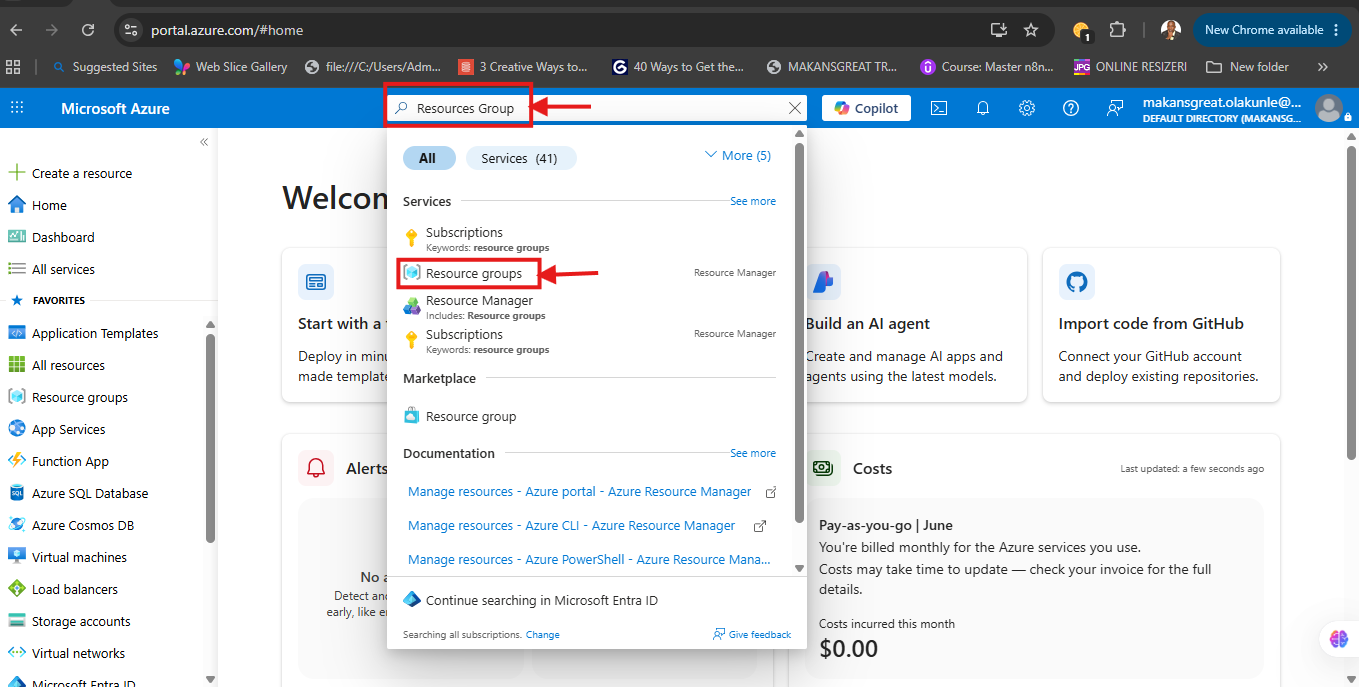Click the Help question mark icon
Image resolution: width=1359 pixels, height=687 pixels.
click(1071, 108)
